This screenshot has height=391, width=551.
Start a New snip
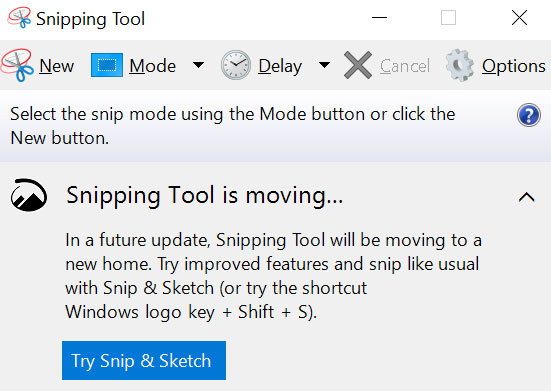[x=57, y=66]
